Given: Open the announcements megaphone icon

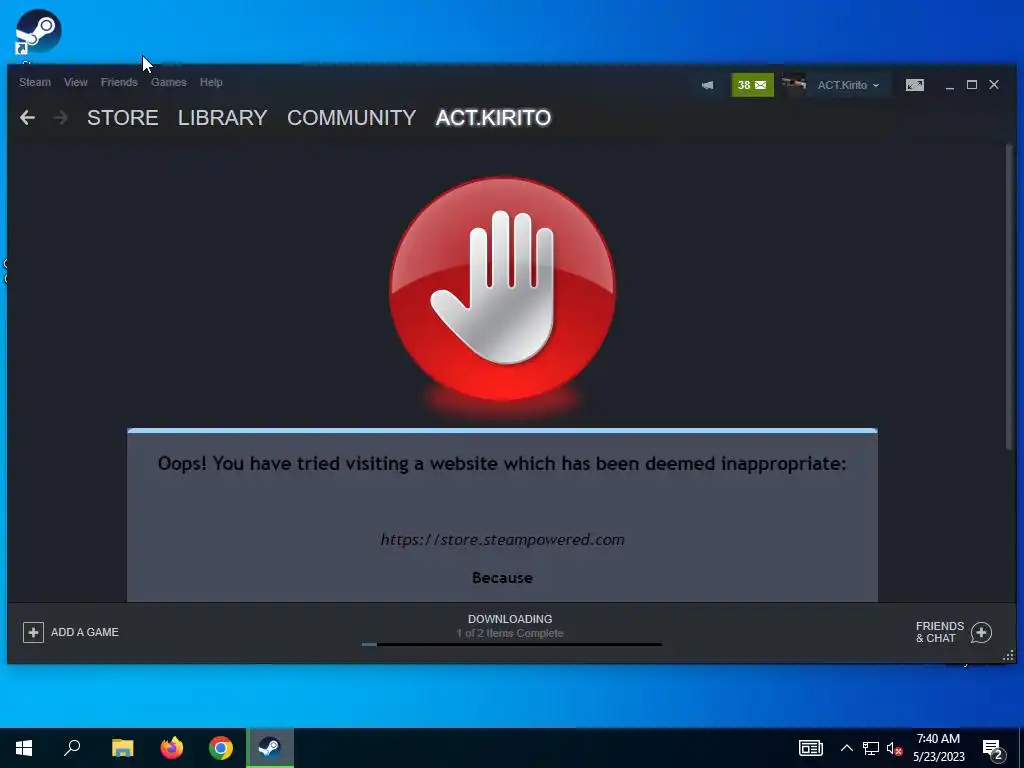Looking at the screenshot, I should tap(707, 85).
